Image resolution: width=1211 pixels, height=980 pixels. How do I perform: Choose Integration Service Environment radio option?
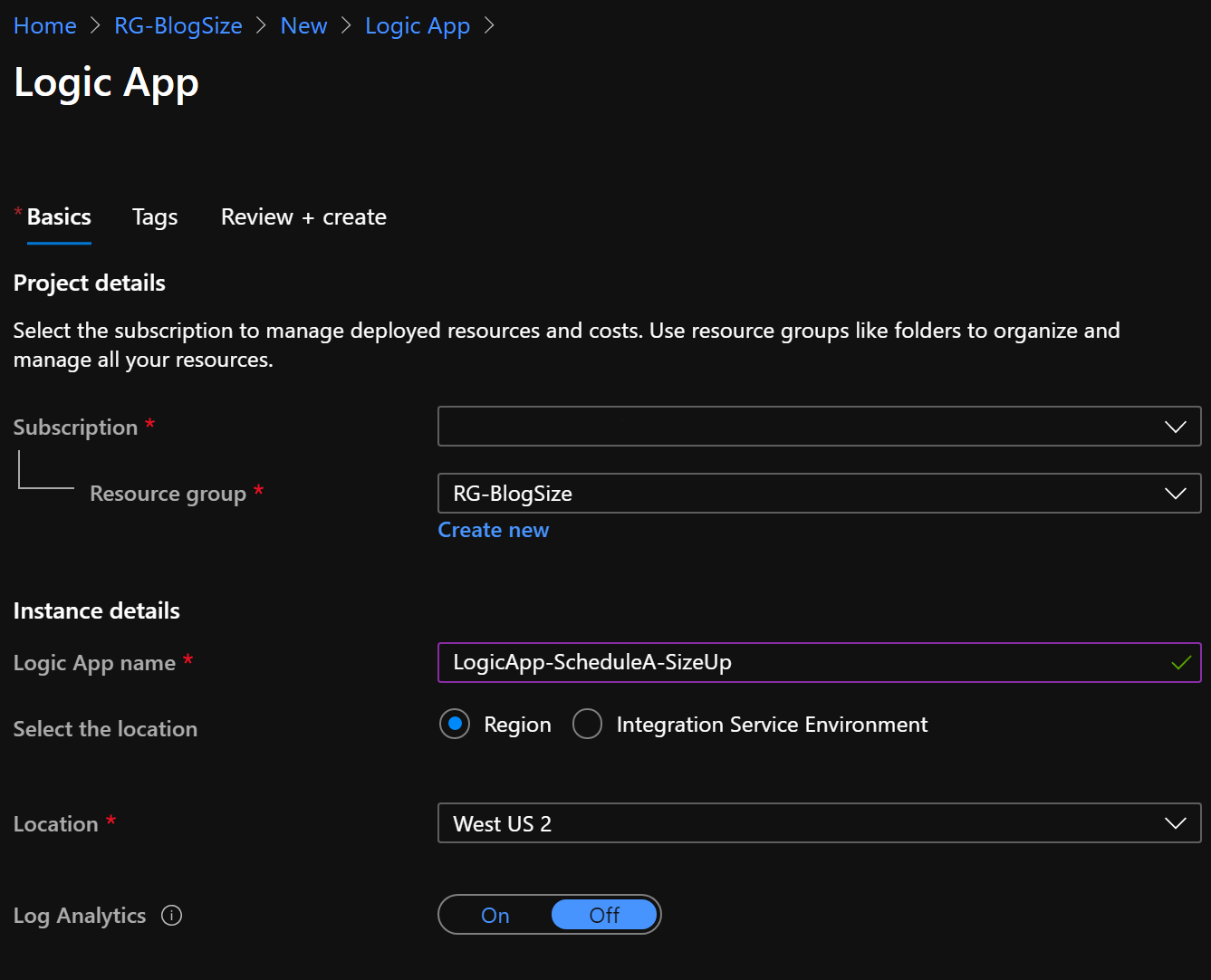tap(587, 725)
